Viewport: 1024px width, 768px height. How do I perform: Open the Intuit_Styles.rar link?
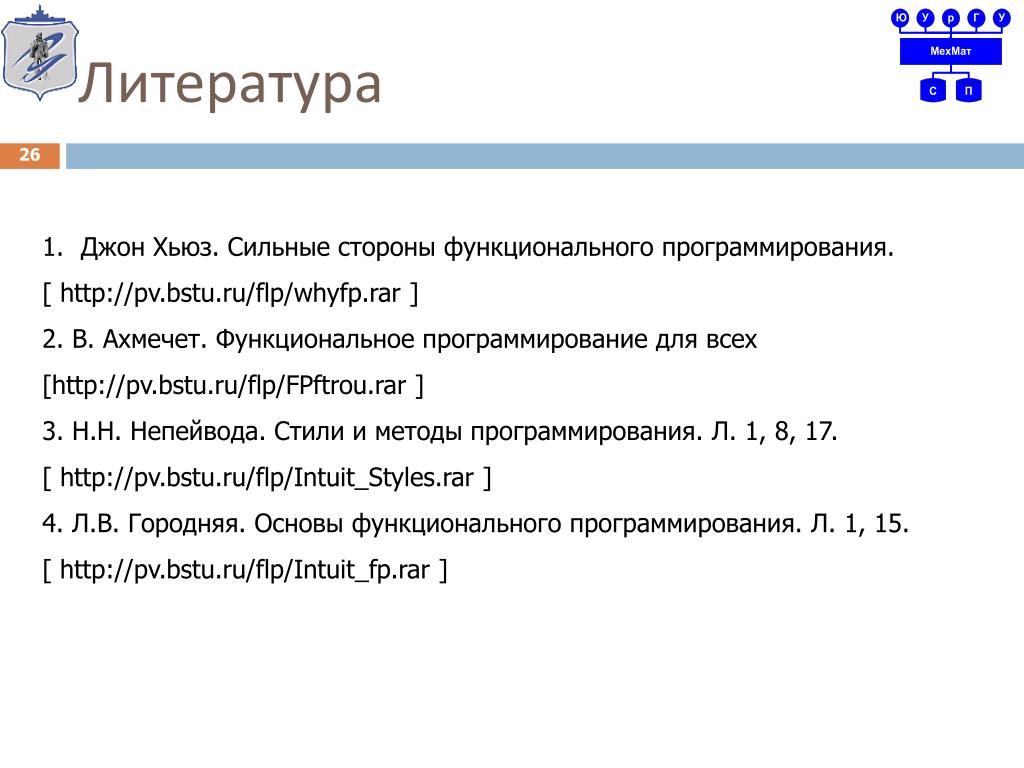pos(266,477)
